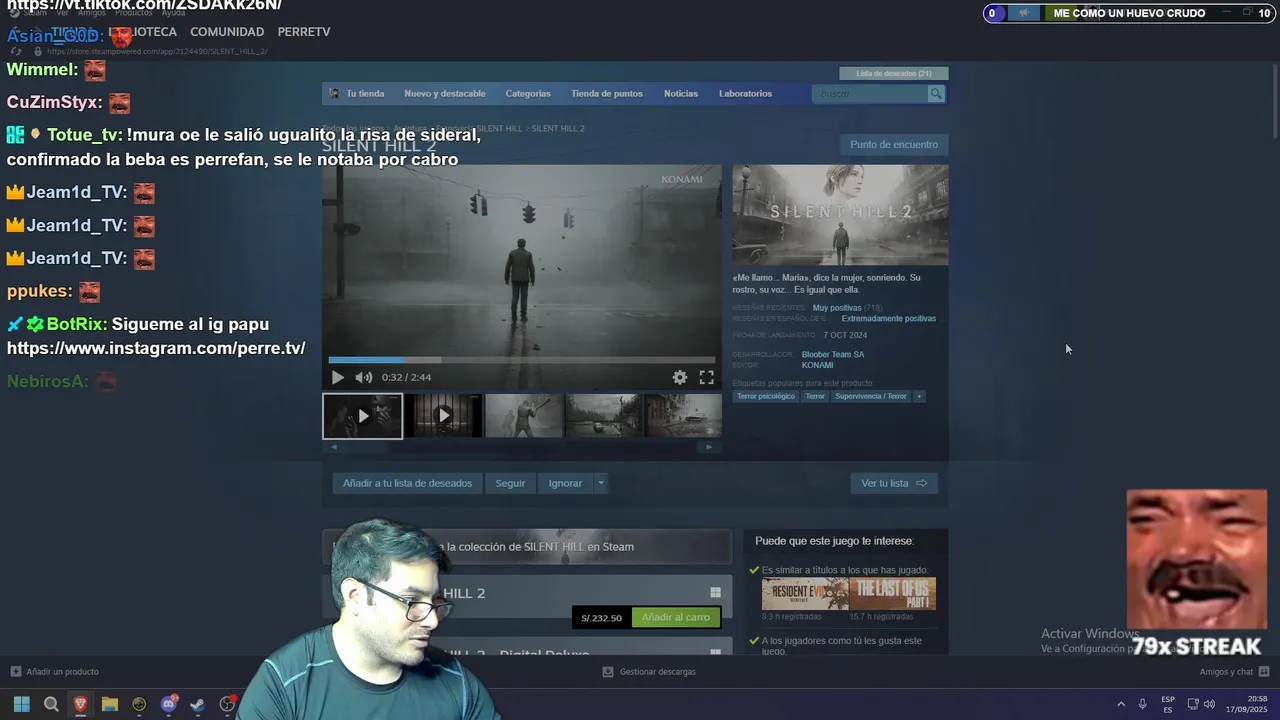Play the Silent Hill 2 trailer video
Screen dimensions: 1280x720
tap(338, 377)
